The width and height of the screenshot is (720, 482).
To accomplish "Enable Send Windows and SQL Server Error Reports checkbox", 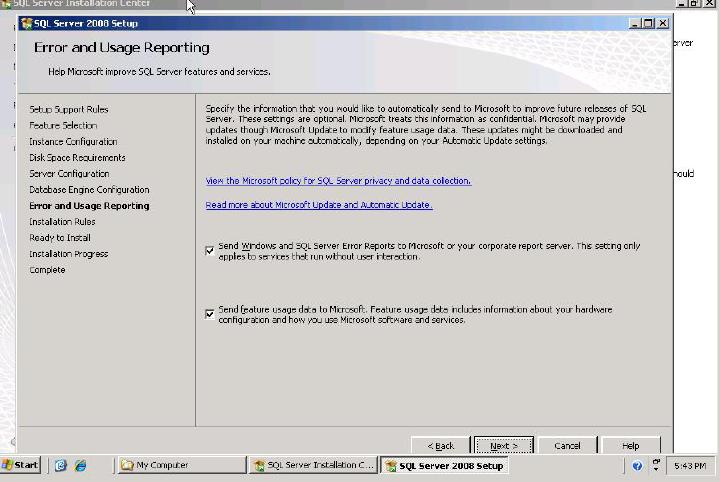I will (x=209, y=251).
